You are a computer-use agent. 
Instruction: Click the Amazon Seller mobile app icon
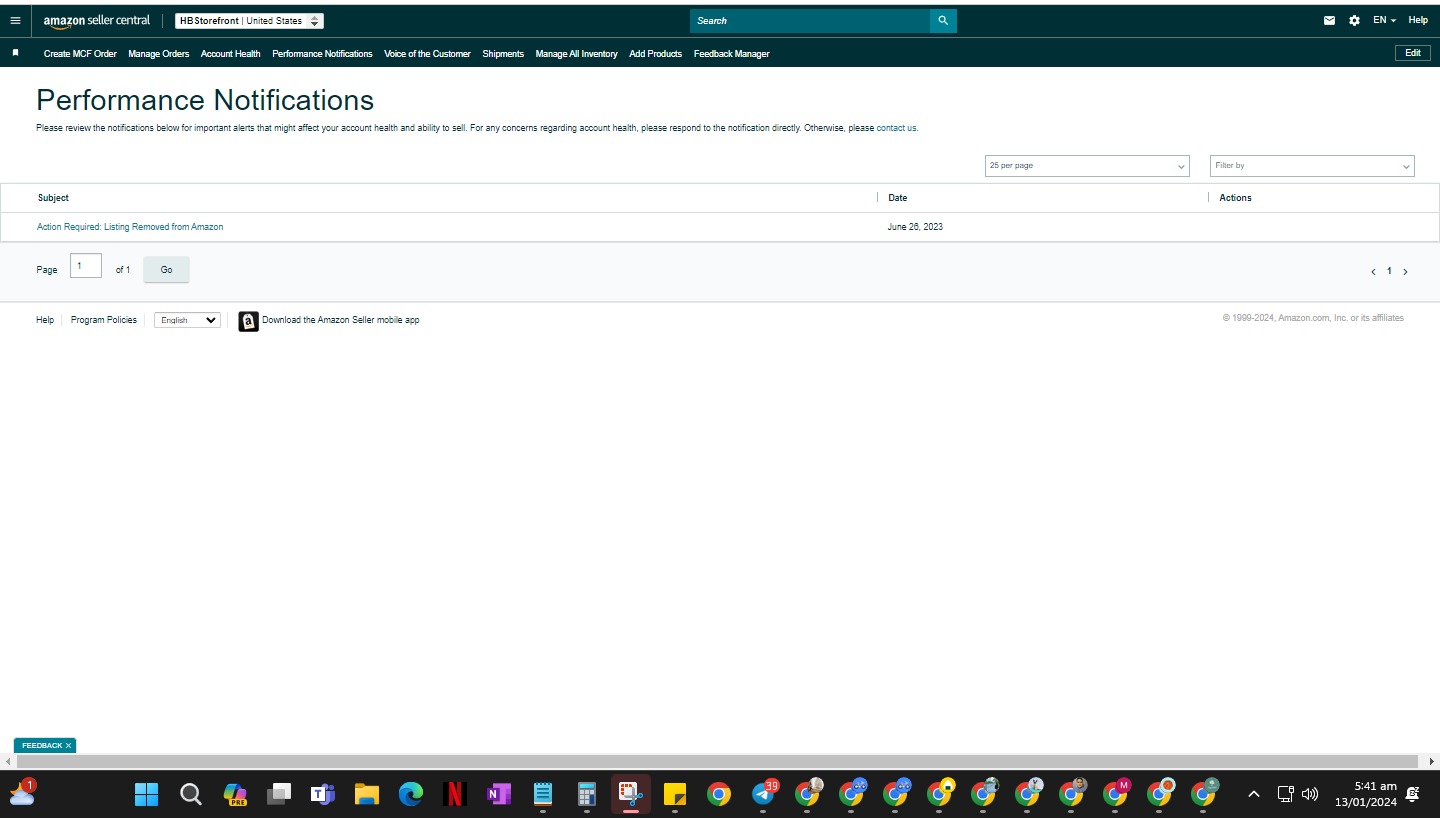248,321
